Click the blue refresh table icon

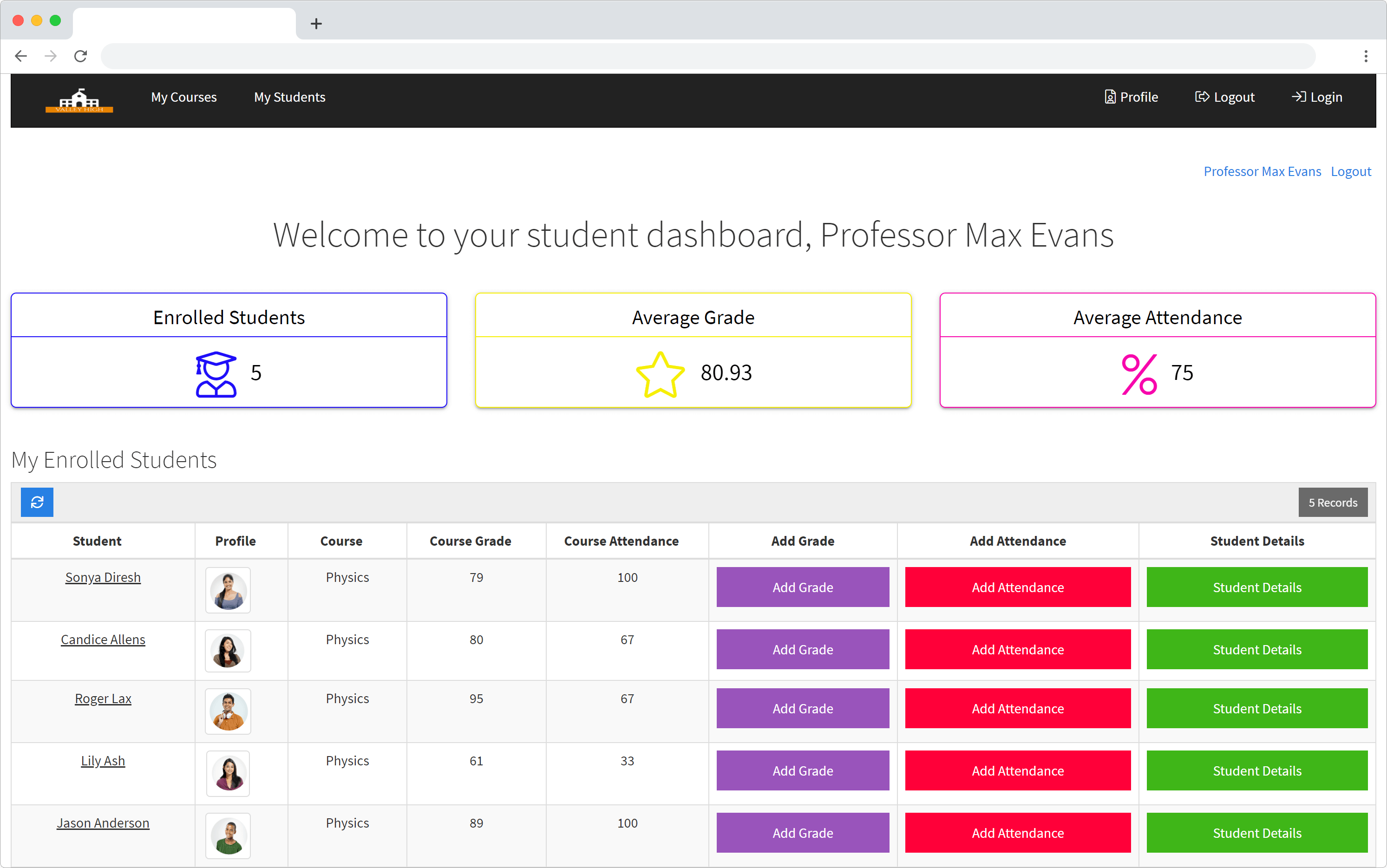click(37, 503)
